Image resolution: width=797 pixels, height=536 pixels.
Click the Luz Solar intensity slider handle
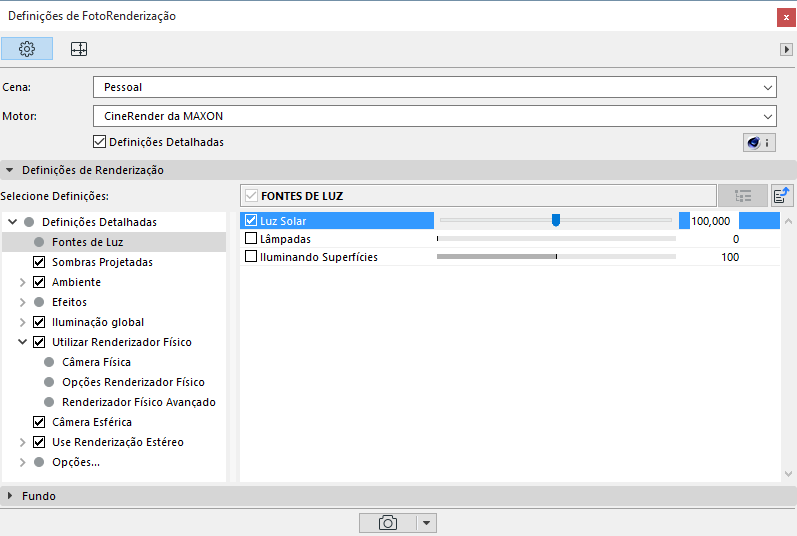(x=556, y=220)
